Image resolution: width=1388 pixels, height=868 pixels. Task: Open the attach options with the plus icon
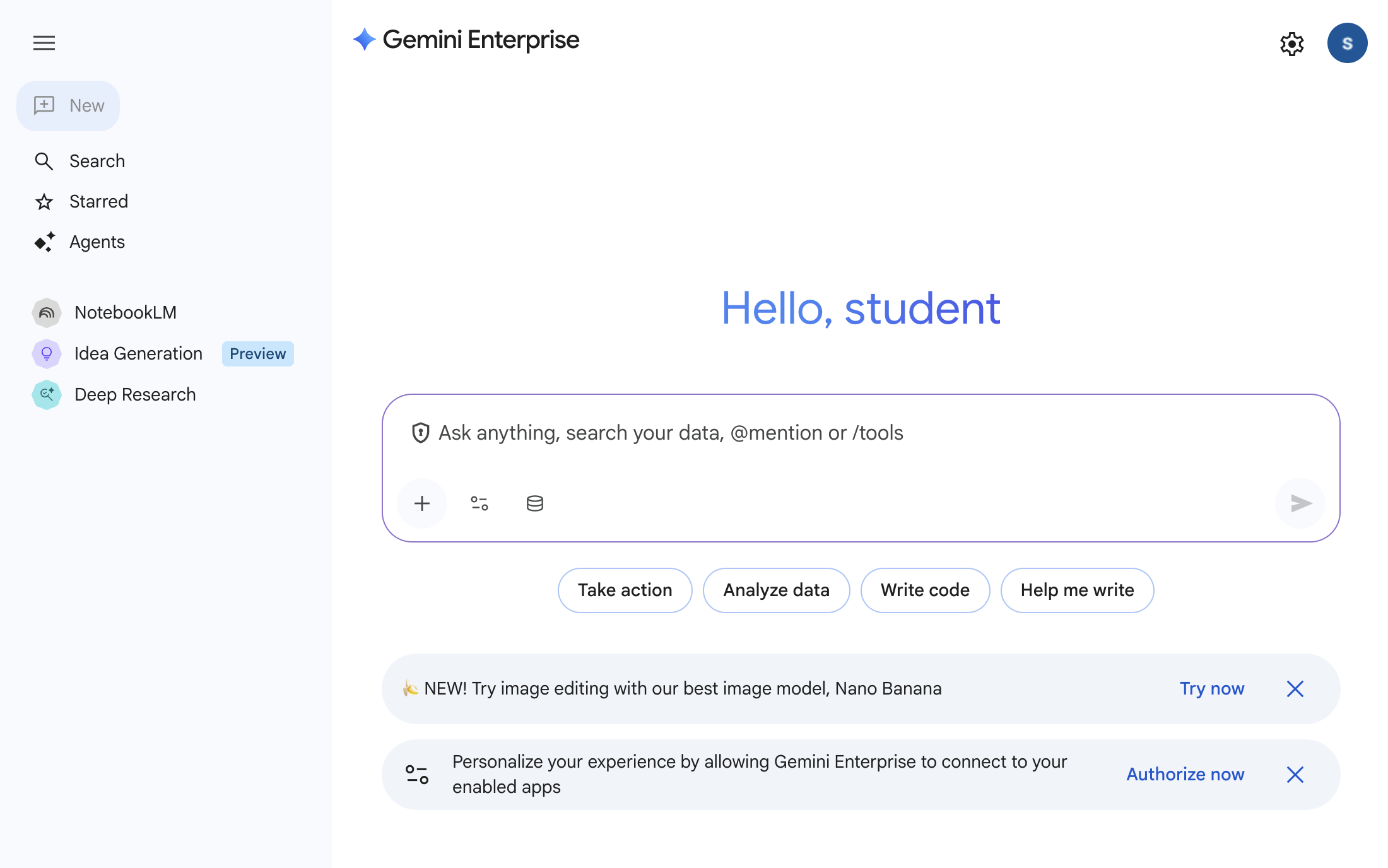point(421,503)
